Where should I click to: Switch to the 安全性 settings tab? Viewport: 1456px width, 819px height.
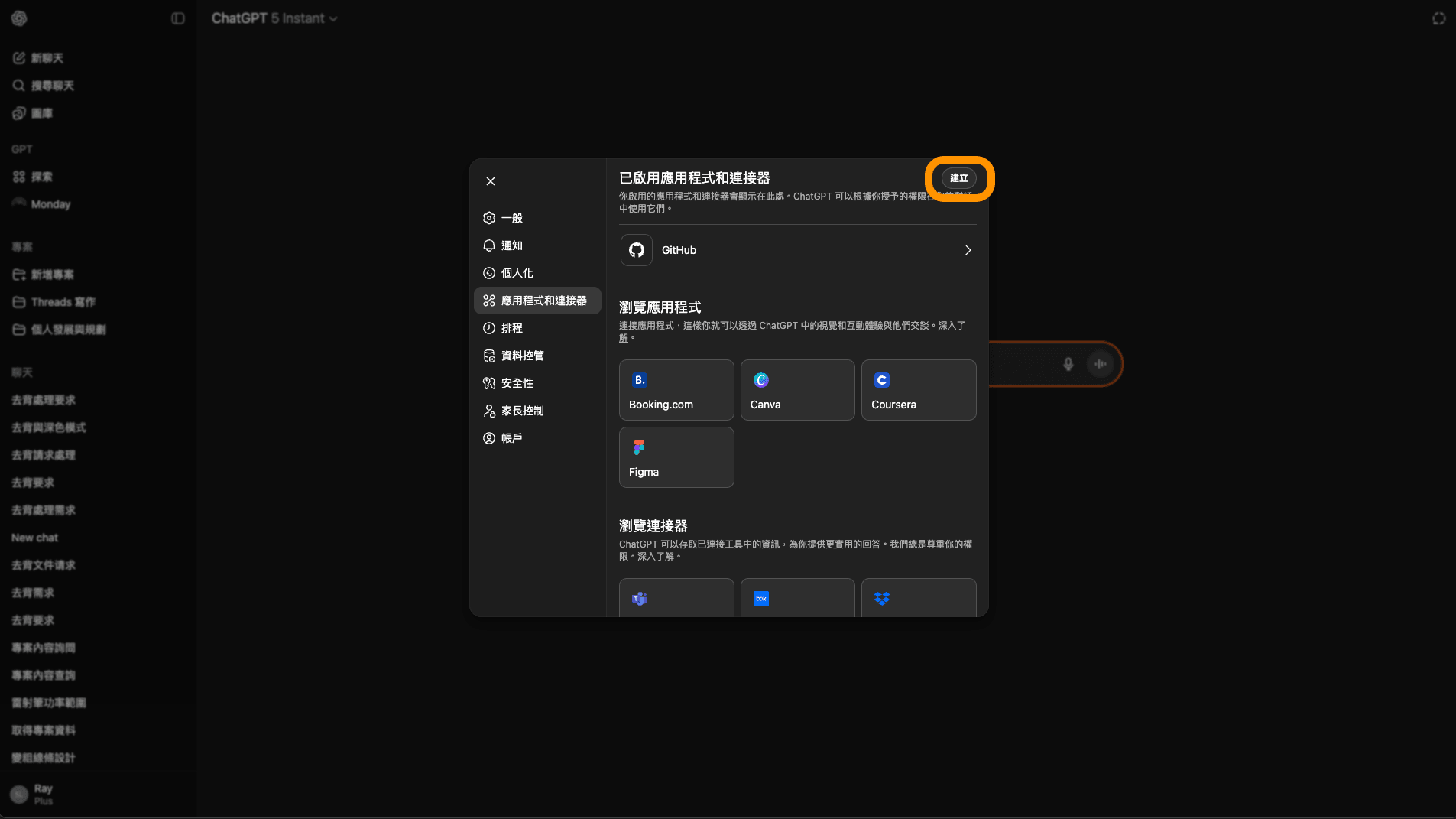tap(517, 383)
